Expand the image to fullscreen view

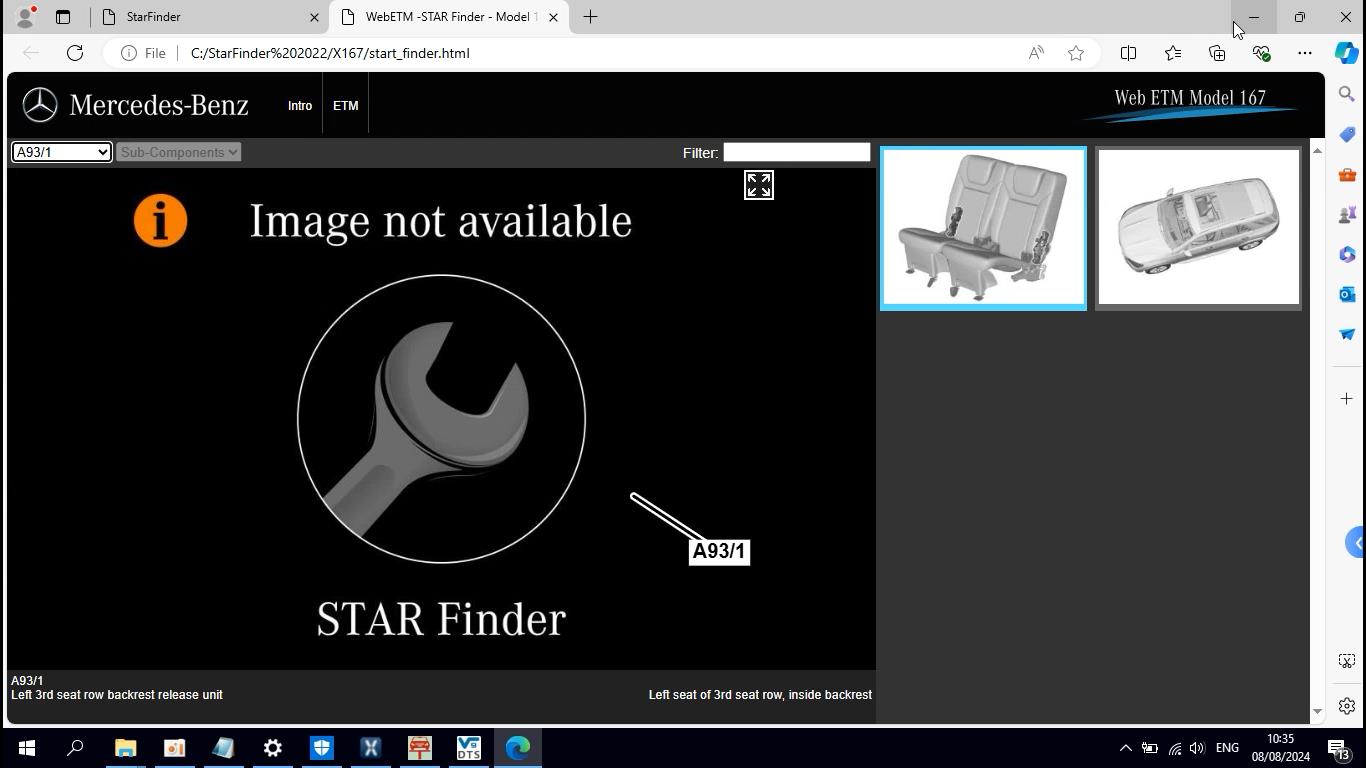759,185
